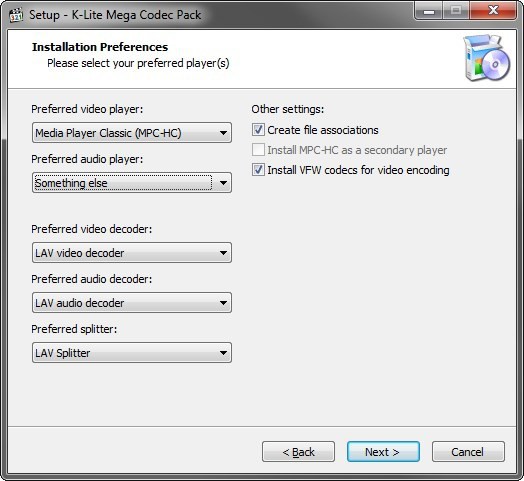The width and height of the screenshot is (524, 481).
Task: Expand the Preferred audio decoder list
Action: 132,303
